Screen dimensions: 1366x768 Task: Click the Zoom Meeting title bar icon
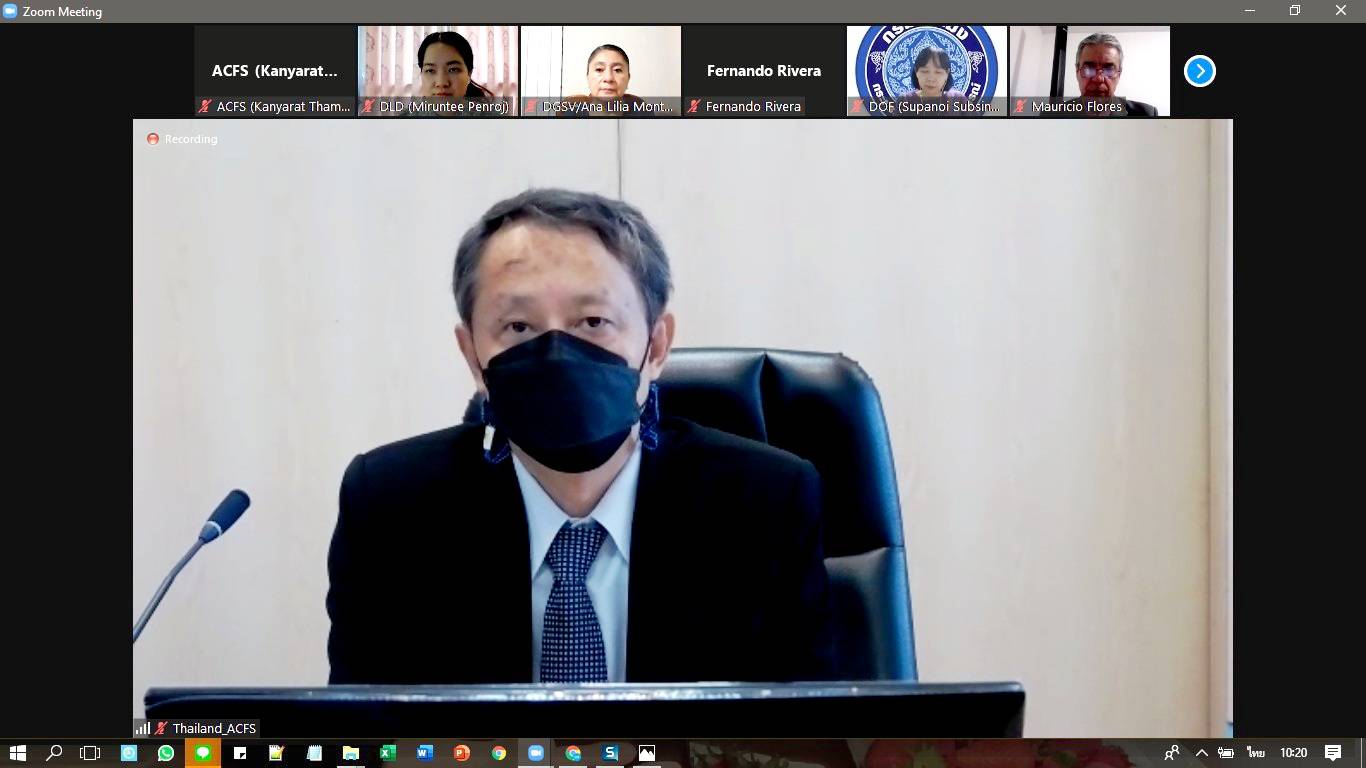[10, 11]
